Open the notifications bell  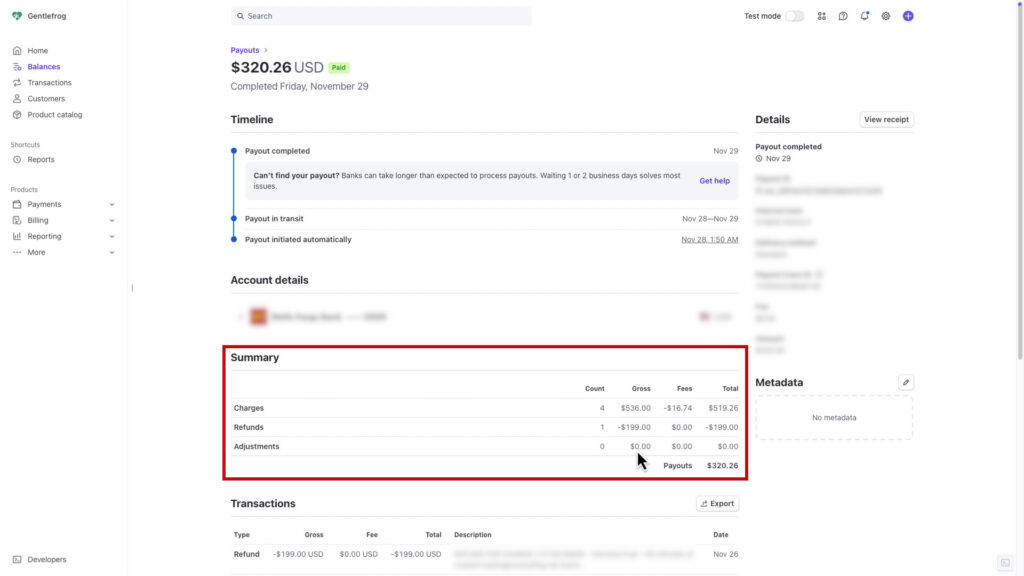[x=864, y=16]
